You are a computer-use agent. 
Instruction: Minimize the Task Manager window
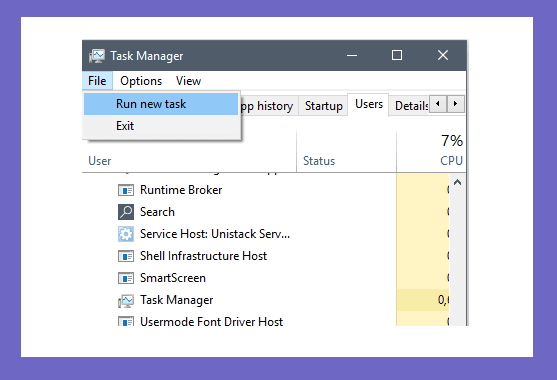(x=352, y=55)
